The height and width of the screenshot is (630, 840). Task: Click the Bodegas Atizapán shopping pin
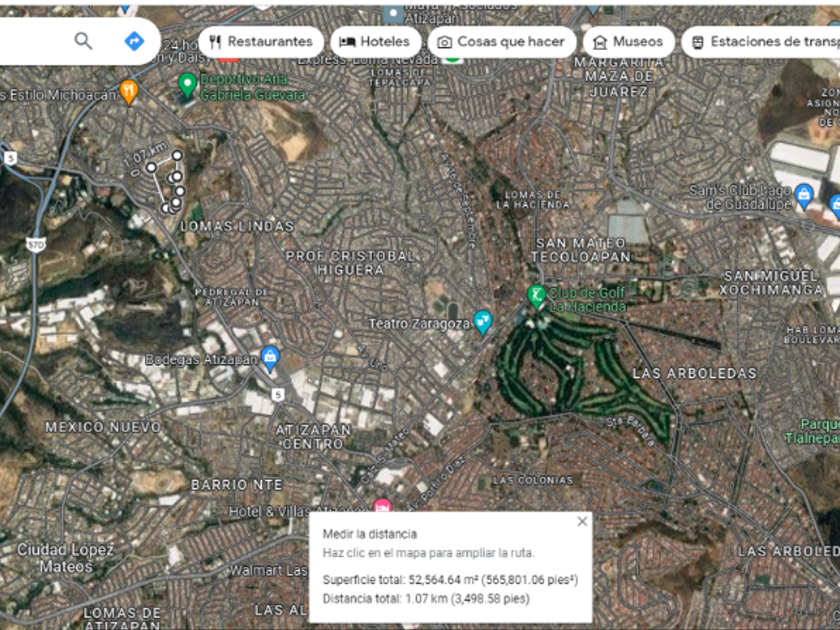point(270,358)
